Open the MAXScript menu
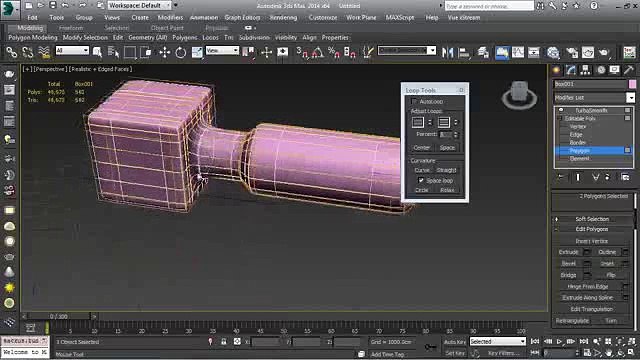The width and height of the screenshot is (640, 360). (x=400, y=18)
